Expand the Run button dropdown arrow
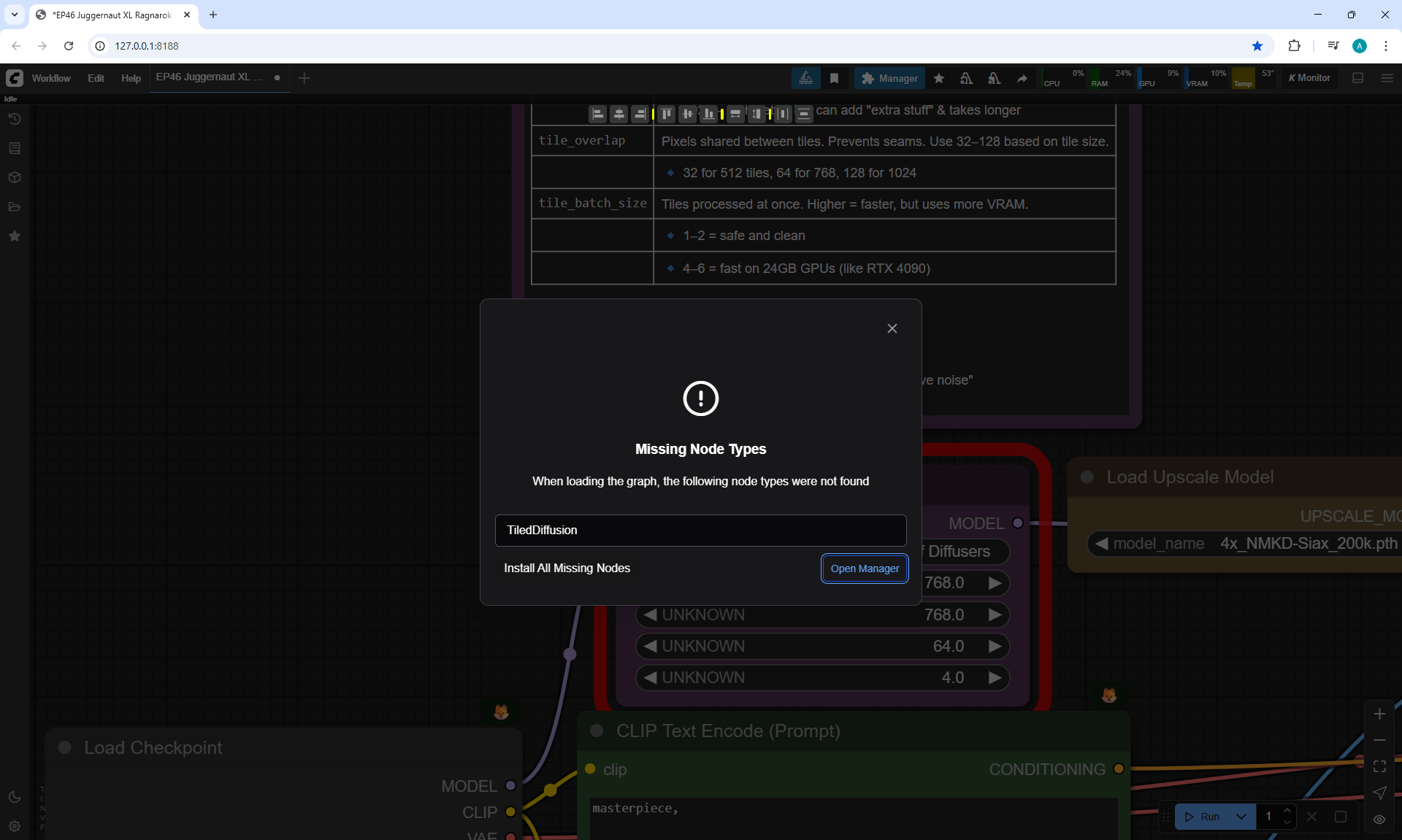Image resolution: width=1402 pixels, height=840 pixels. point(1241,817)
